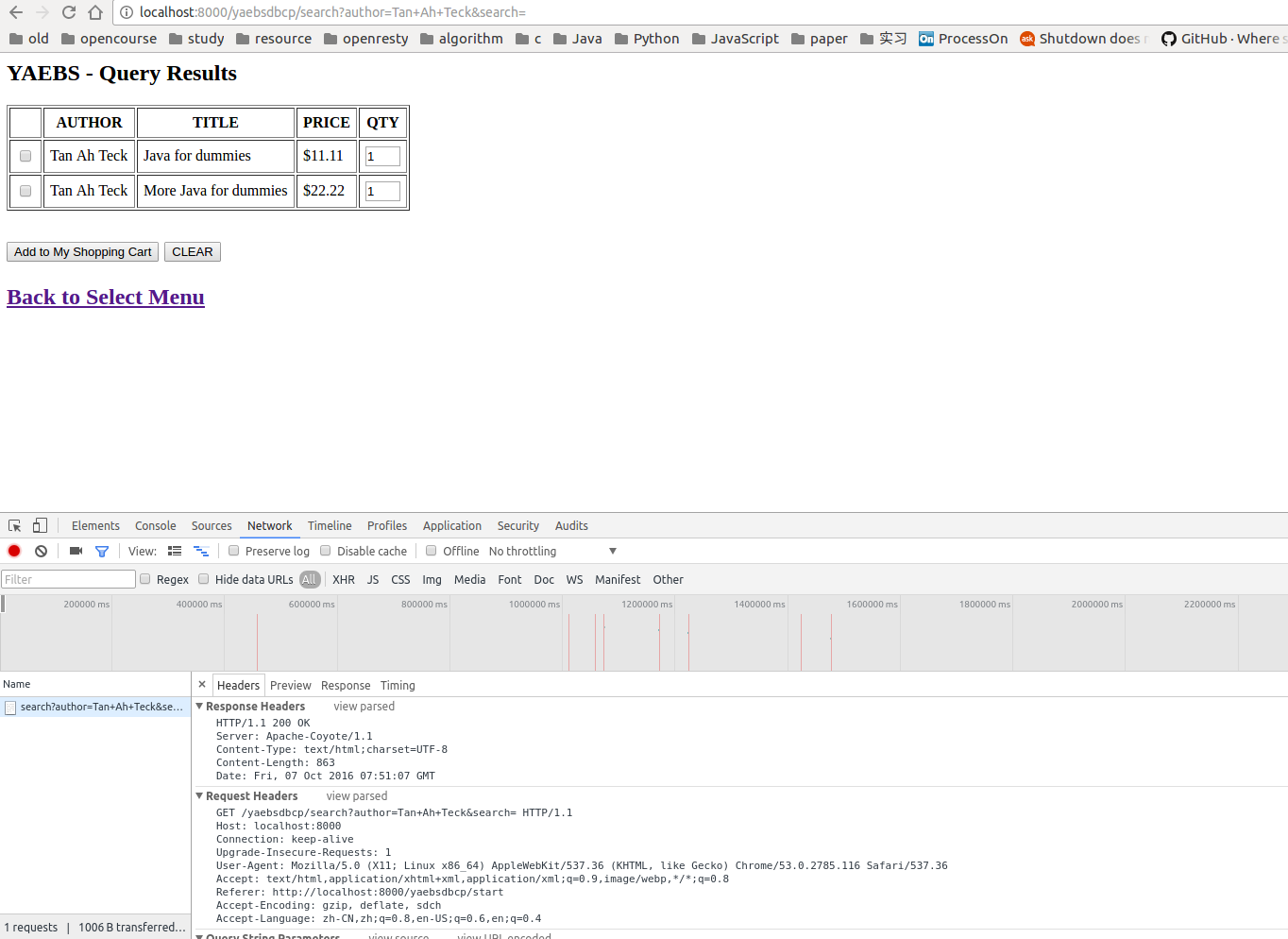
Task: Toggle DevTools device toolbar icon
Action: point(40,526)
